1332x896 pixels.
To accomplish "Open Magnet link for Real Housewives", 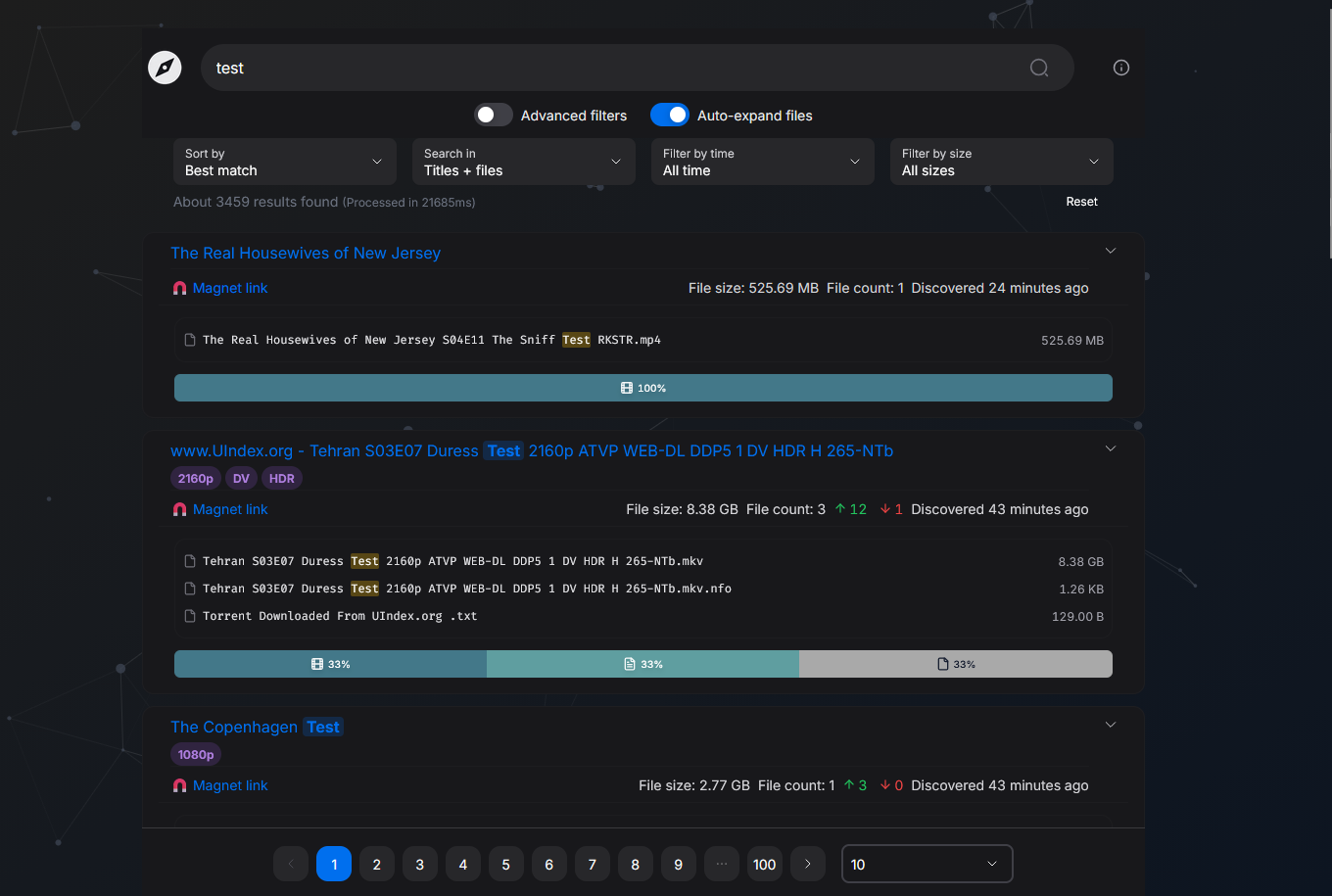I will coord(230,288).
